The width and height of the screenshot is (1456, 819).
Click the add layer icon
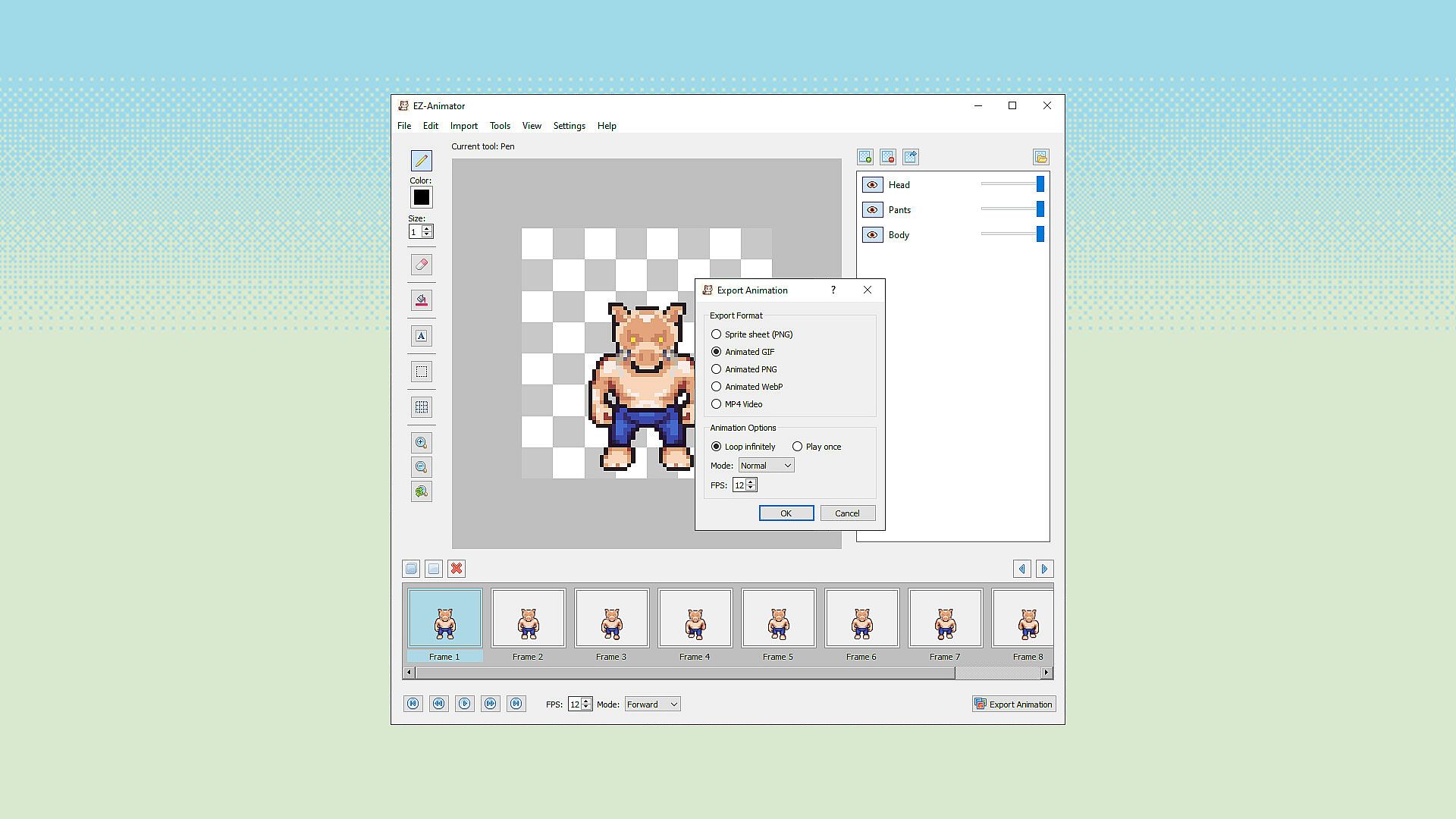click(x=865, y=157)
